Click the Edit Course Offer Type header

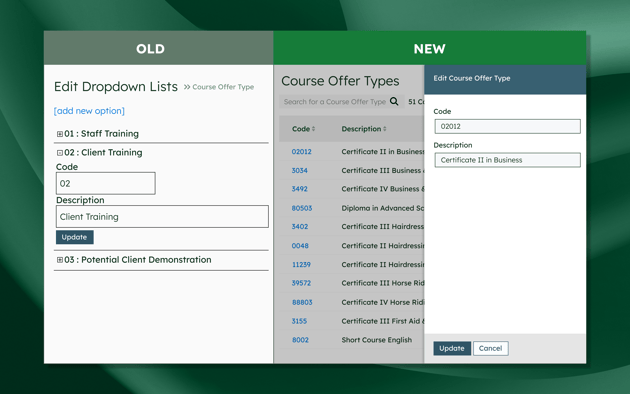pos(472,78)
